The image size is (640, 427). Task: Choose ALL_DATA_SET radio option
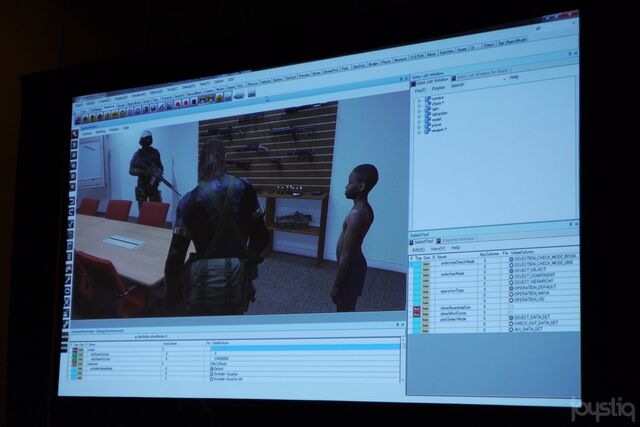click(511, 329)
